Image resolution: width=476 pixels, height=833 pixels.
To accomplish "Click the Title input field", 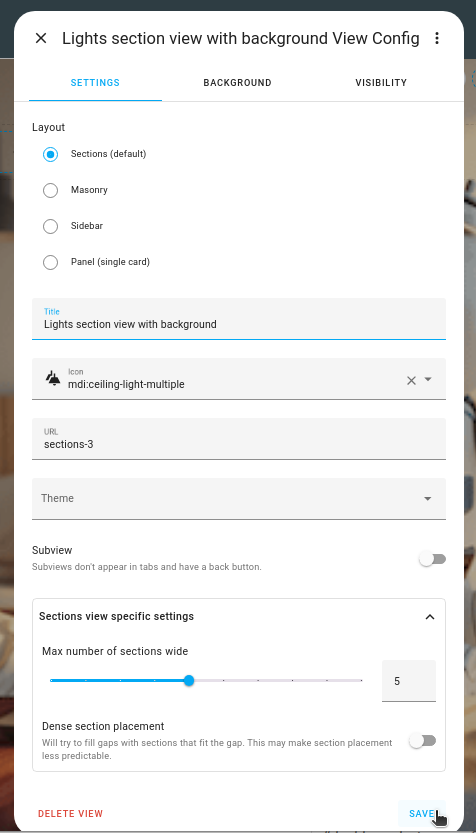I will coord(239,319).
